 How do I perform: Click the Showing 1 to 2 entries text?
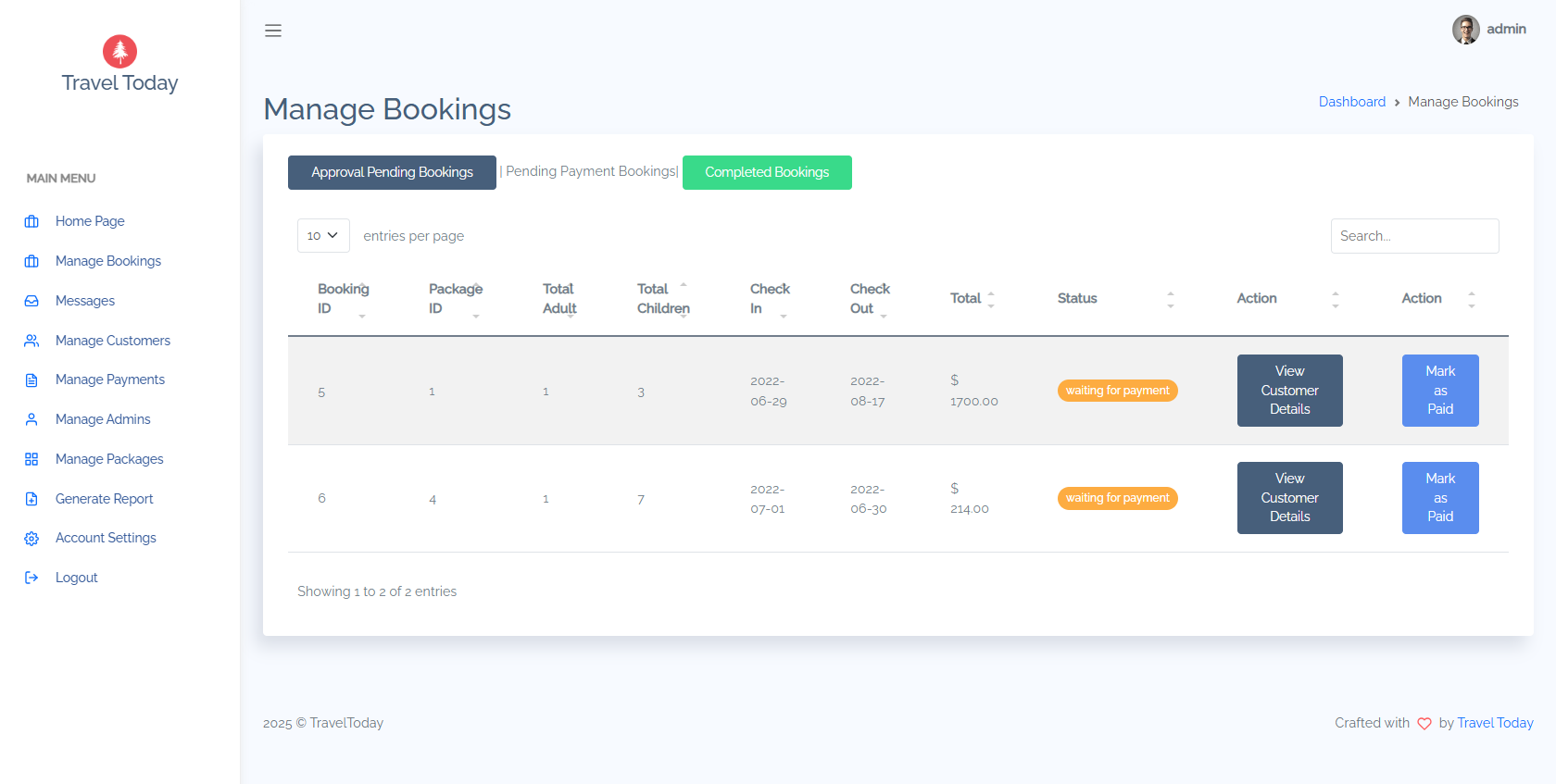[377, 591]
